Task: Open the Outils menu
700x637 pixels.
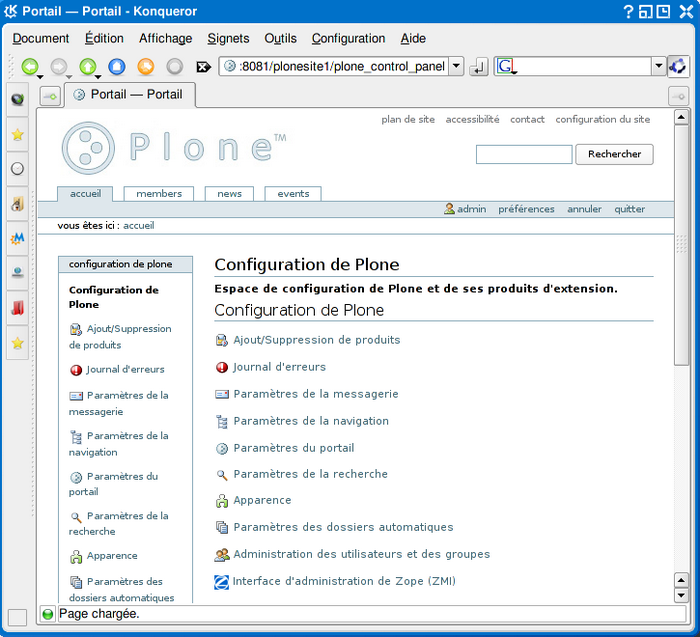Action: (280, 39)
